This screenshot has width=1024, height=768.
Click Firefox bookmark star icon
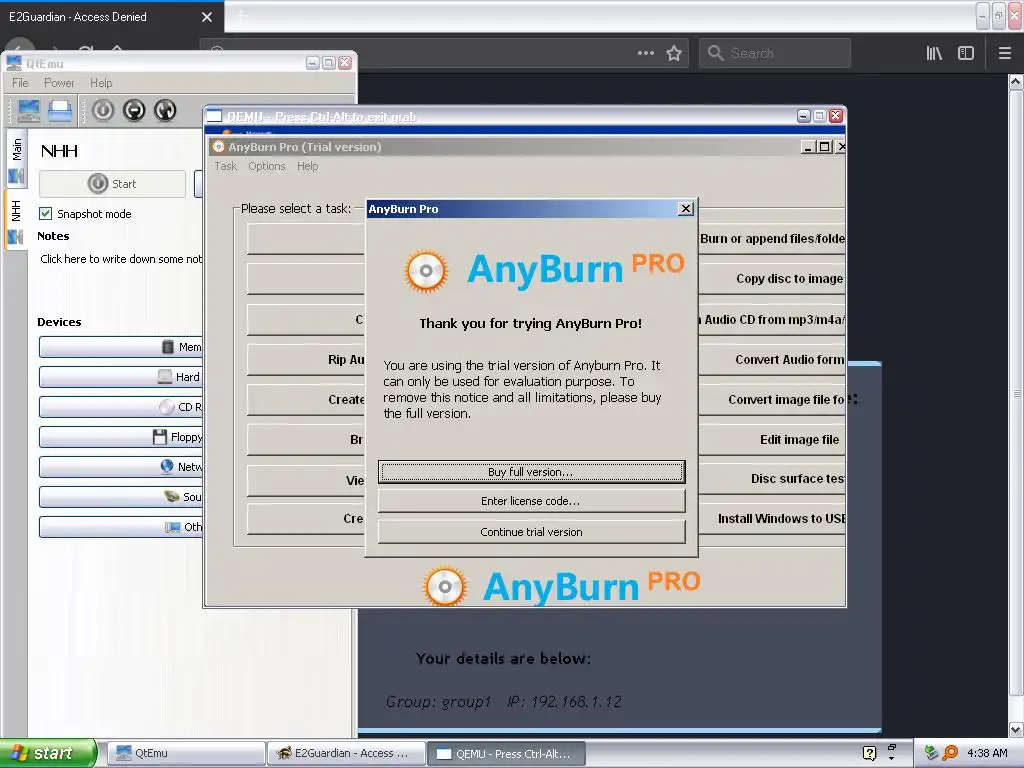pyautogui.click(x=674, y=53)
